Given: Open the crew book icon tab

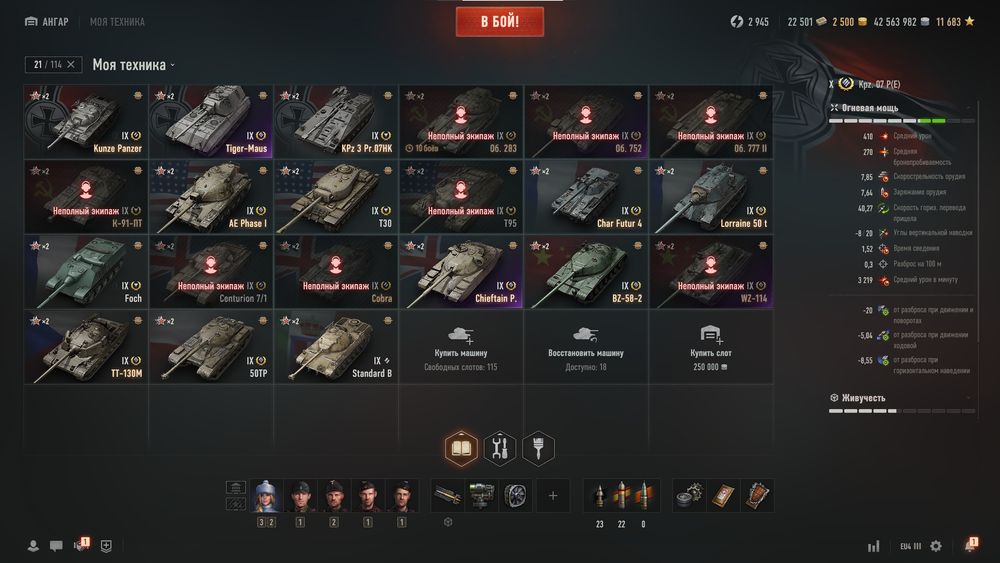Looking at the screenshot, I should tap(461, 448).
